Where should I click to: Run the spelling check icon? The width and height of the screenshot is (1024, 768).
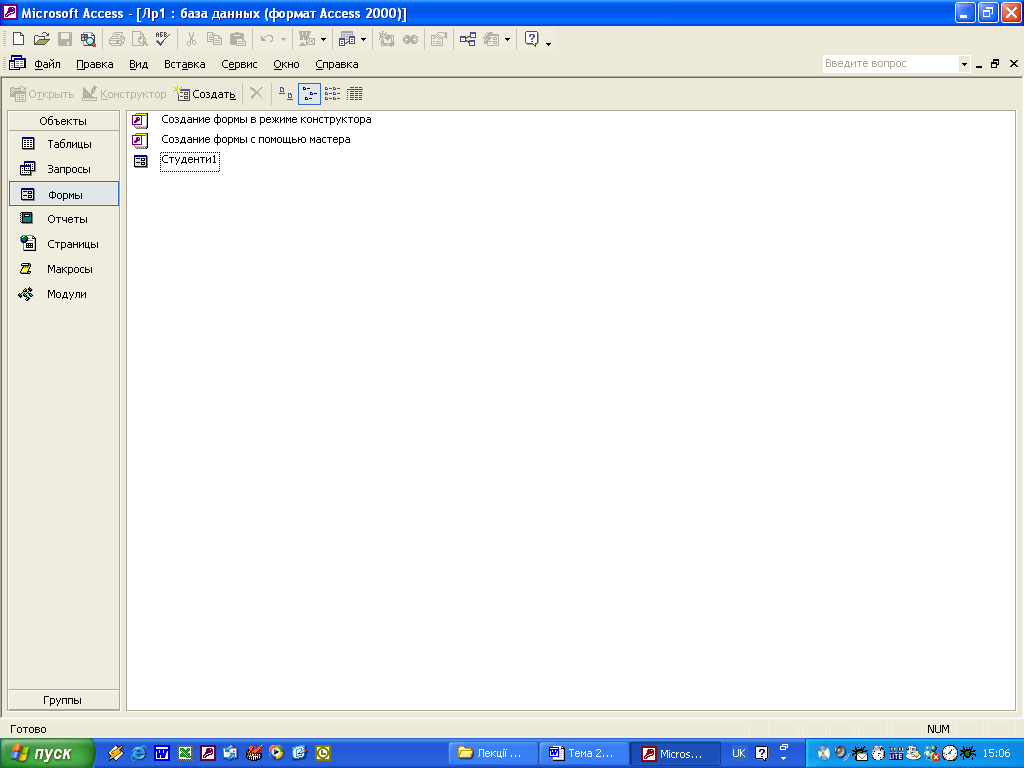(163, 39)
